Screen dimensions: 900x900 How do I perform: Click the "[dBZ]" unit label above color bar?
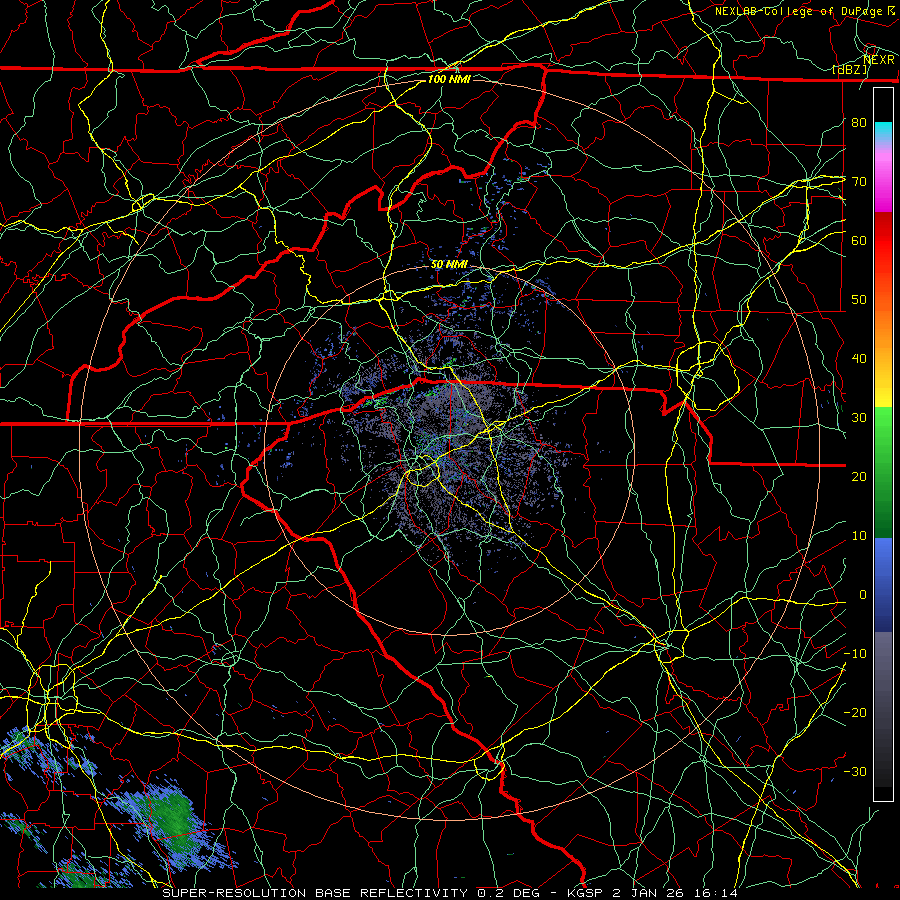pos(849,70)
